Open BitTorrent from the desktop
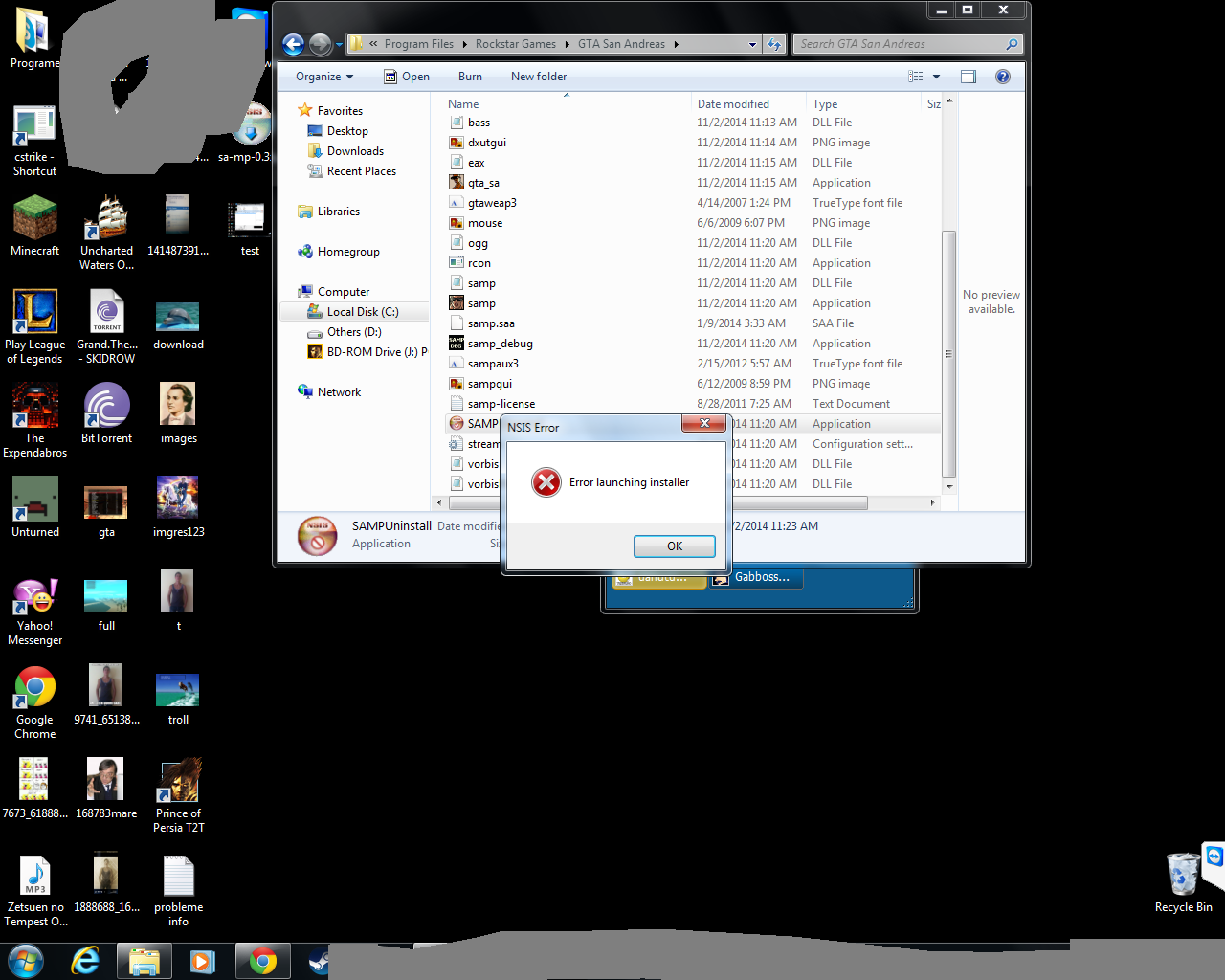 [x=106, y=406]
